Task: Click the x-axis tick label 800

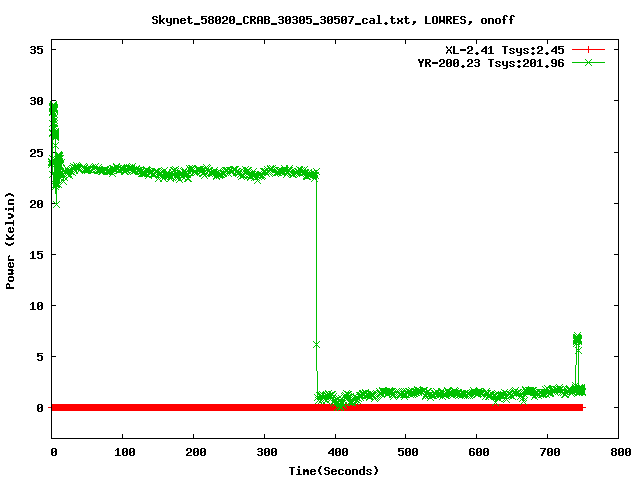Action: click(x=620, y=452)
